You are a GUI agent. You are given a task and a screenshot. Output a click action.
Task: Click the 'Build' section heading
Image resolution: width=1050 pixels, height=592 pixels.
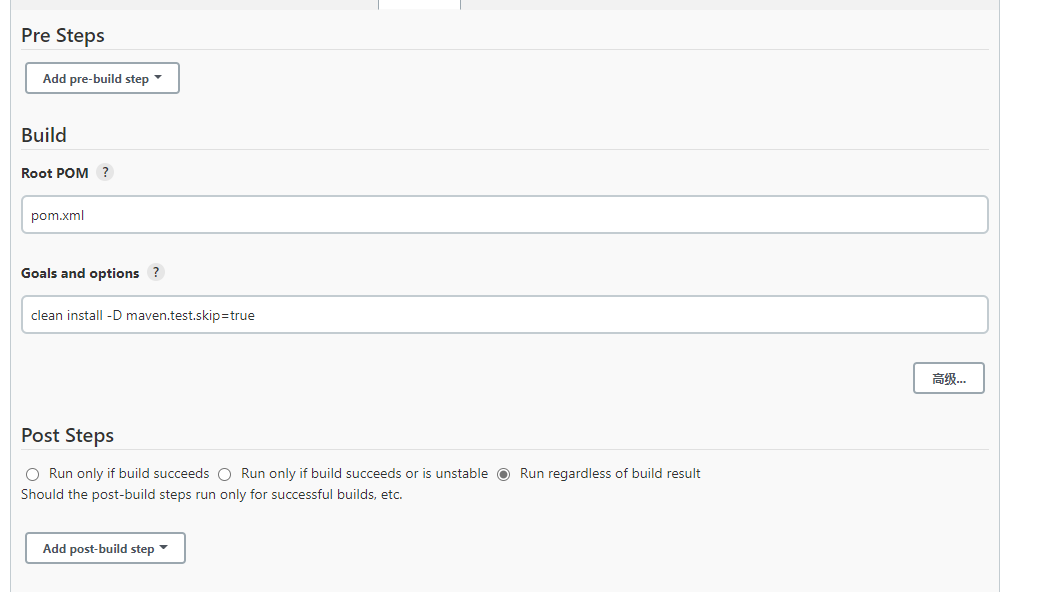[44, 135]
